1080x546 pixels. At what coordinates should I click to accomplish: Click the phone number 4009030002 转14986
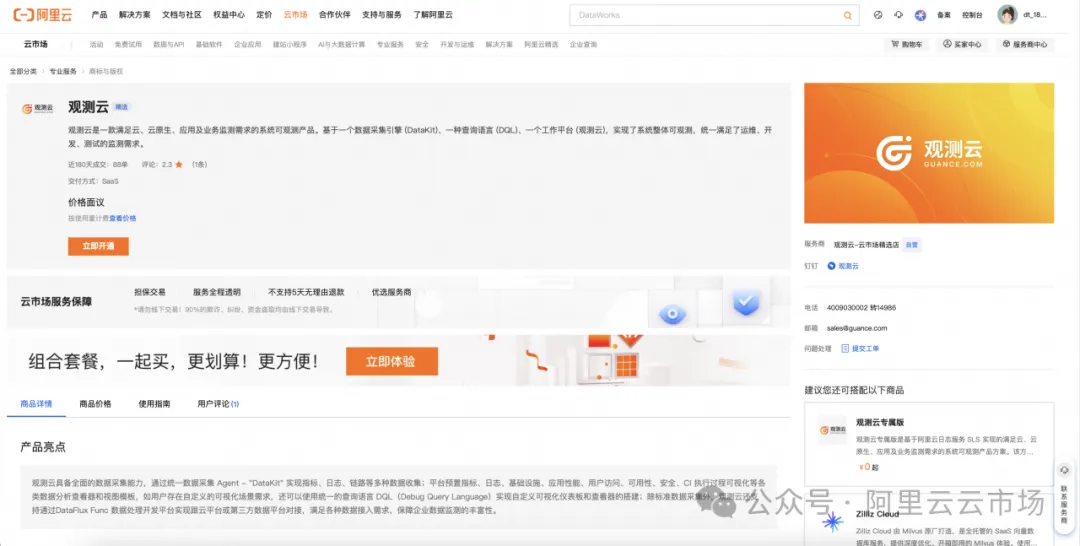coord(861,308)
